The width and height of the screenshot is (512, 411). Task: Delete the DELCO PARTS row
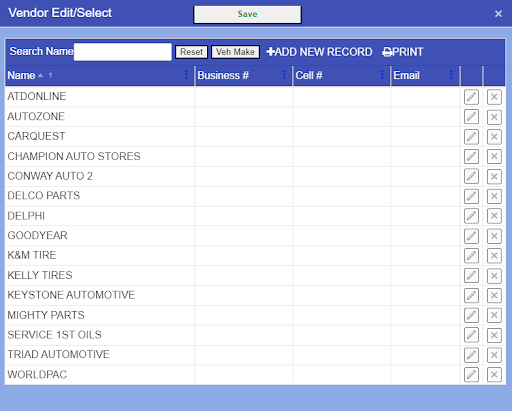494,196
